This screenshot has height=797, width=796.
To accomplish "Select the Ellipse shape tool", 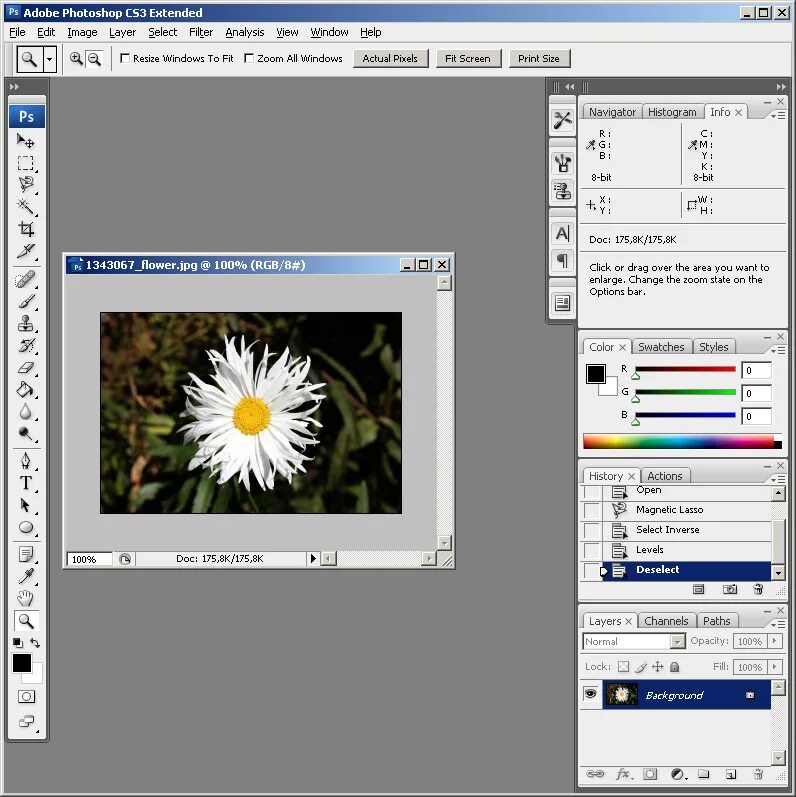I will coord(25,528).
